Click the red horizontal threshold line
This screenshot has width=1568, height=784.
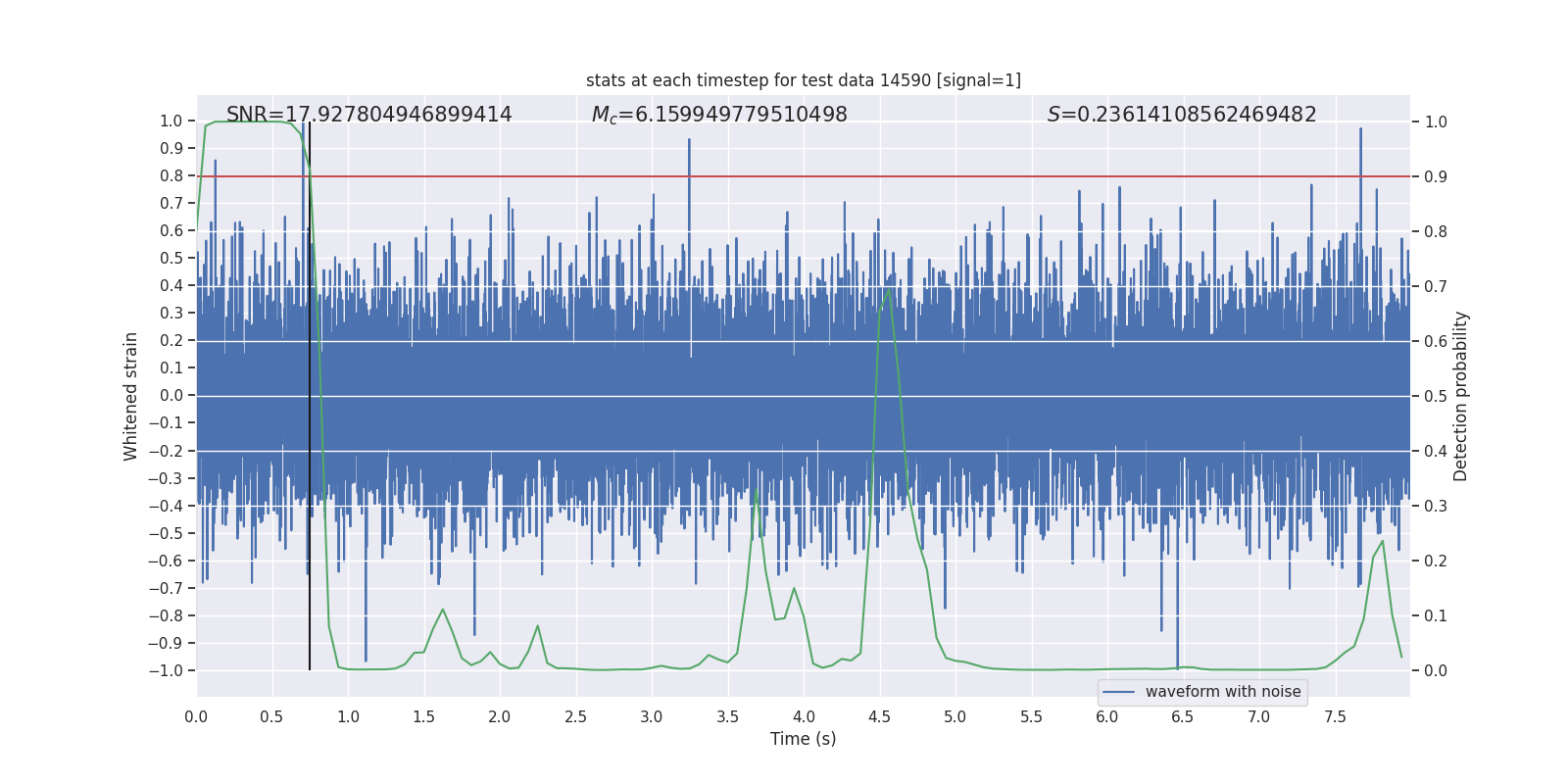pyautogui.click(x=980, y=176)
